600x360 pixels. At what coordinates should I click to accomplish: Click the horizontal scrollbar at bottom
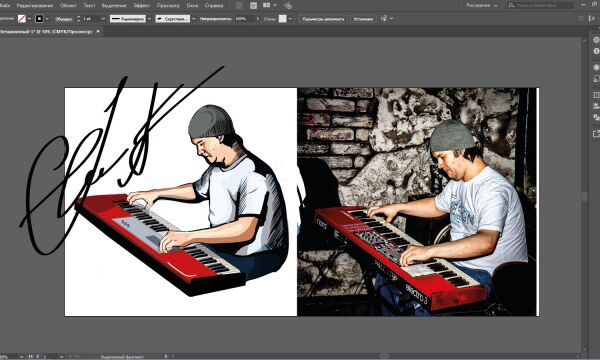coord(384,356)
